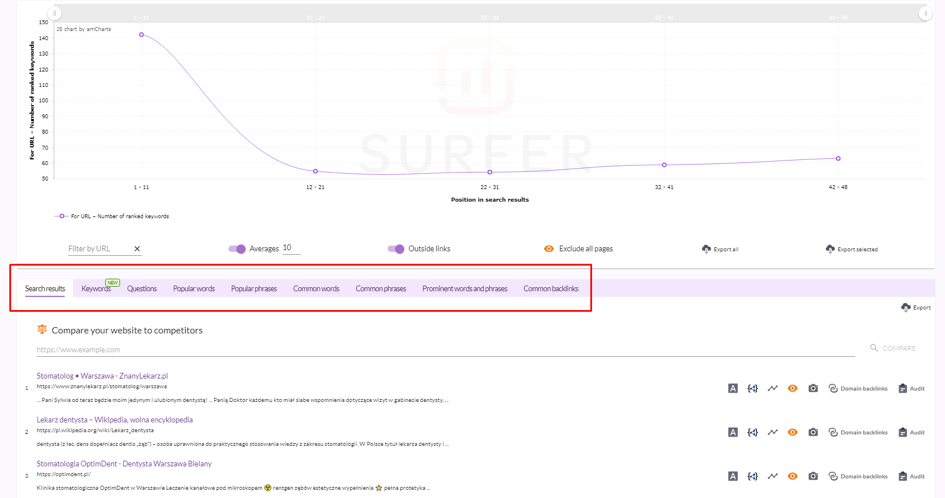Click chart data point at 12 - 21

pos(315,171)
